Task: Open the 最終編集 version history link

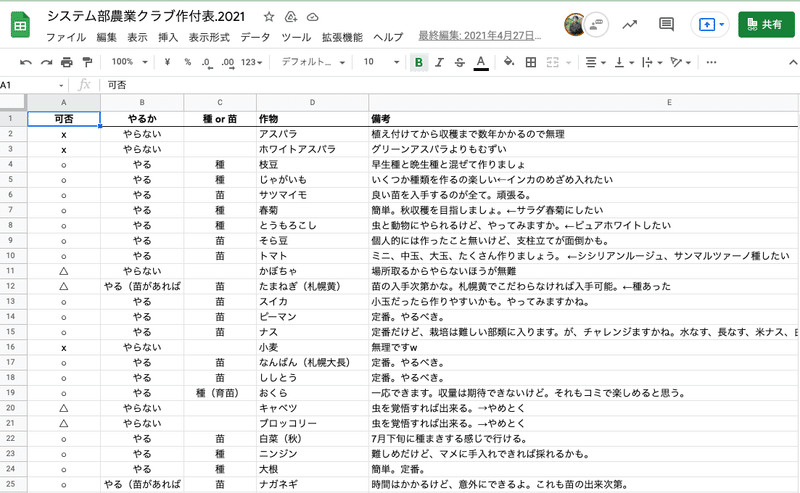Action: pos(479,36)
